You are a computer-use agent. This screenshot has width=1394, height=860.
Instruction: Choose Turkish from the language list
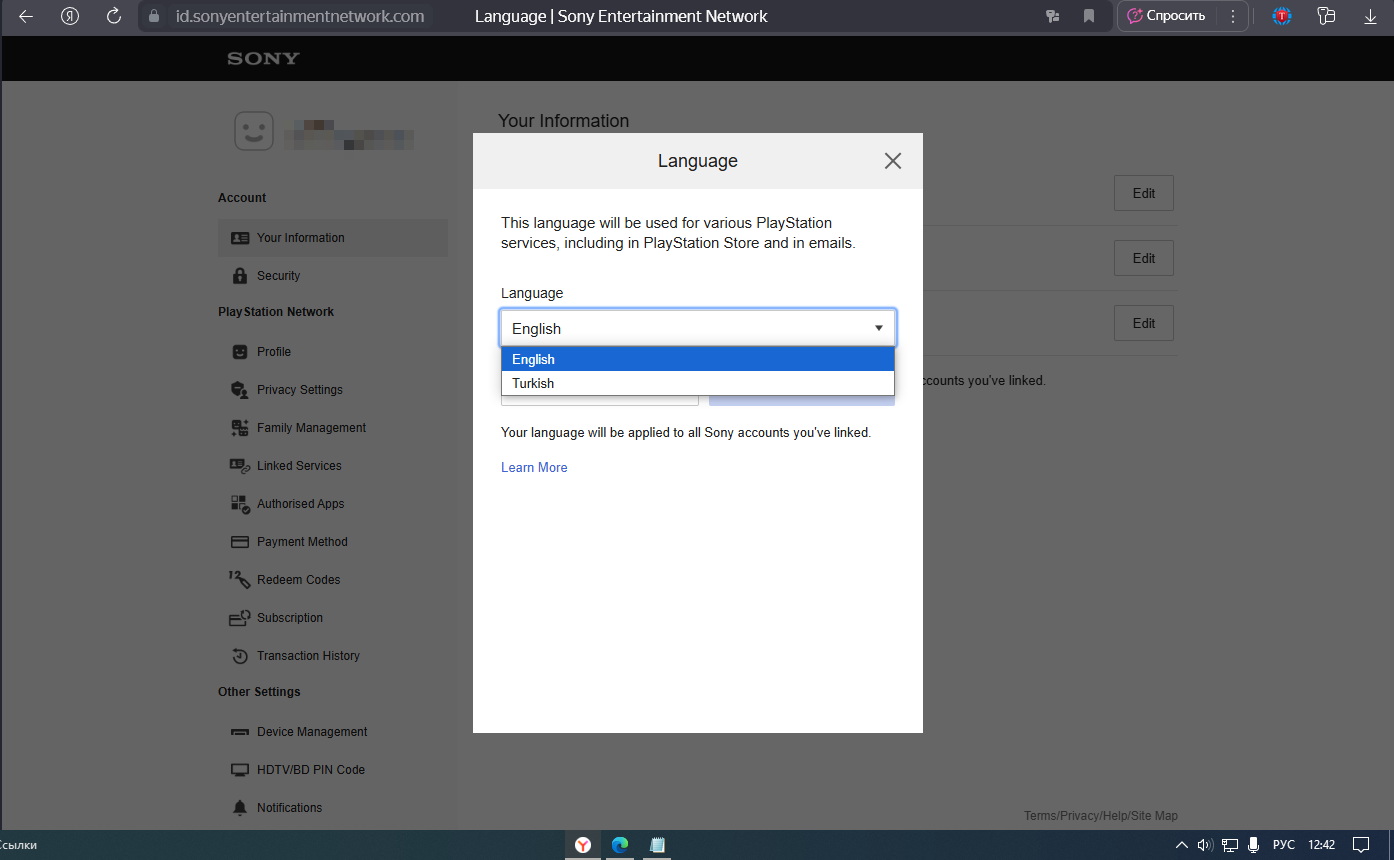tap(697, 383)
